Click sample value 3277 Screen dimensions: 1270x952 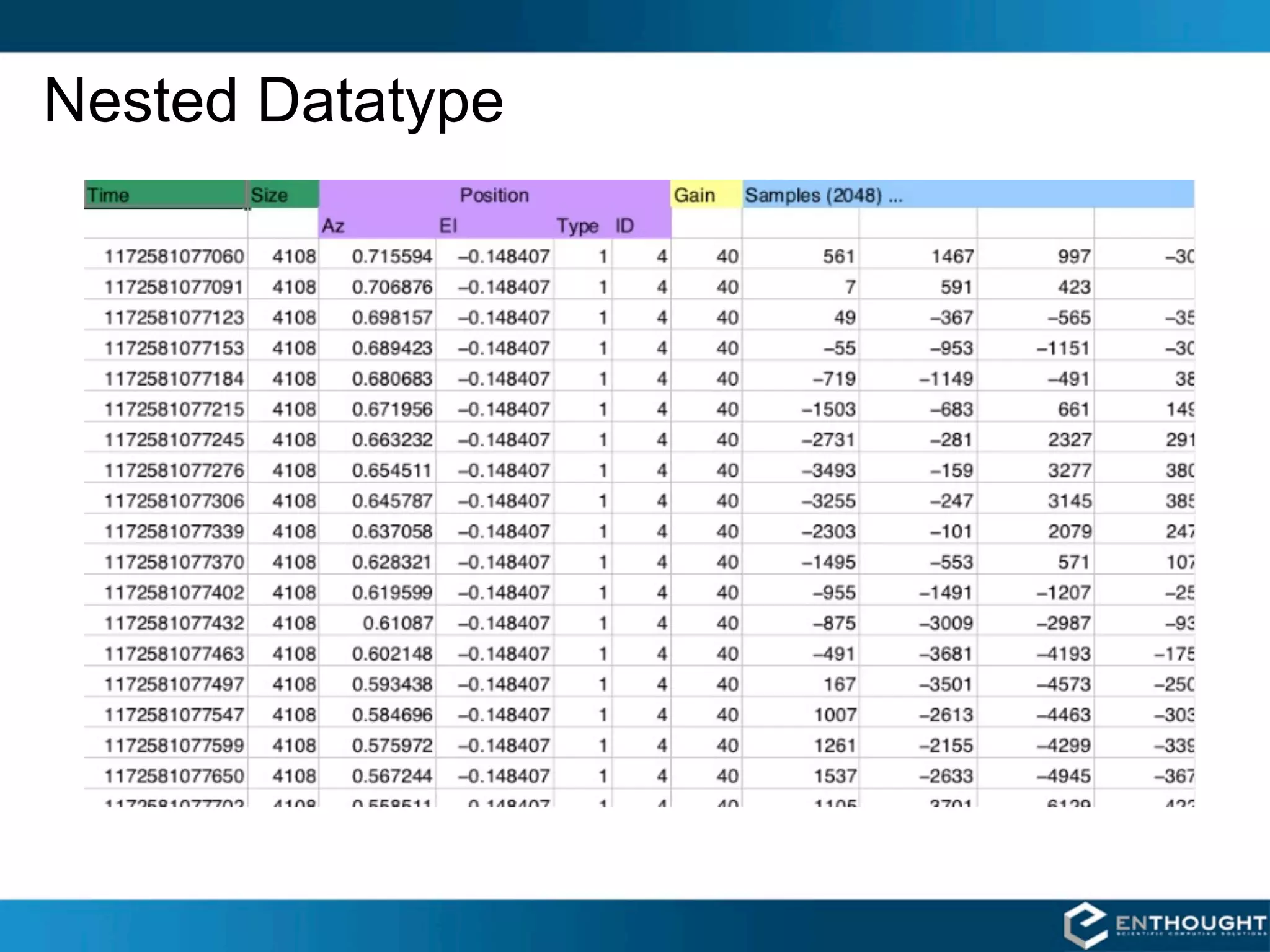click(x=1070, y=470)
